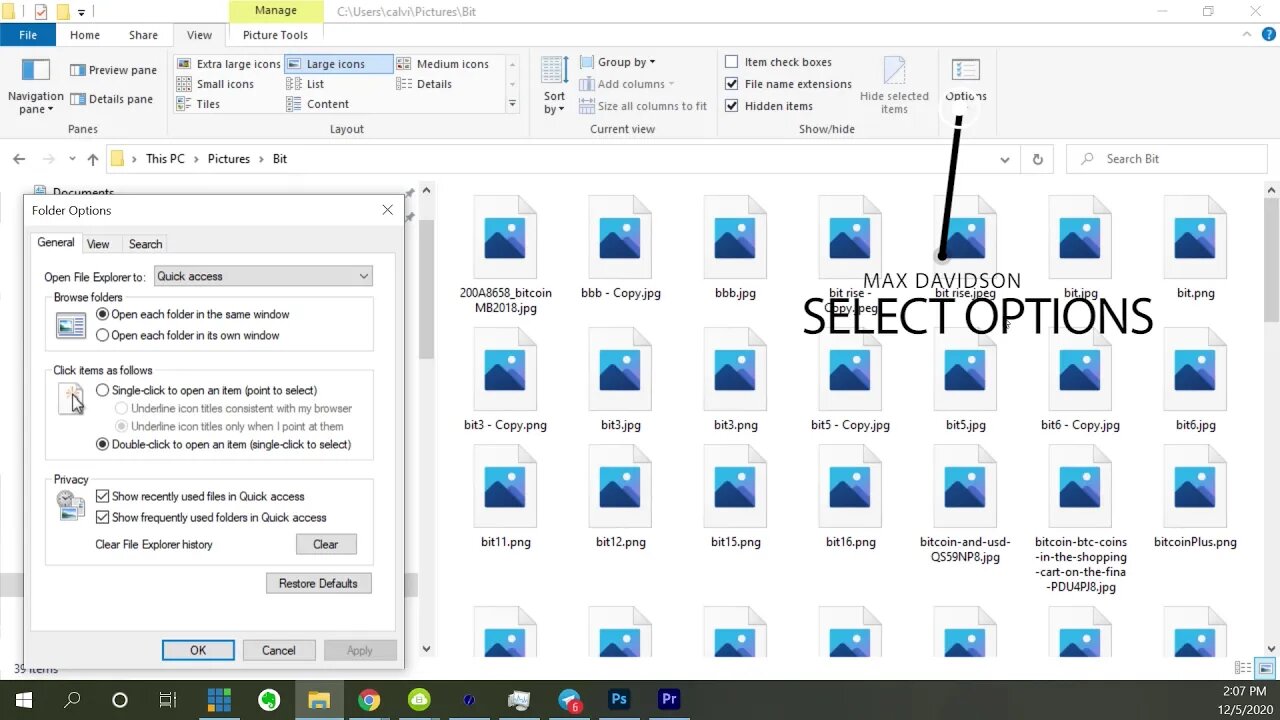Open the Picture Tools tab
Screen dimensions: 1280x720
pyautogui.click(x=275, y=35)
